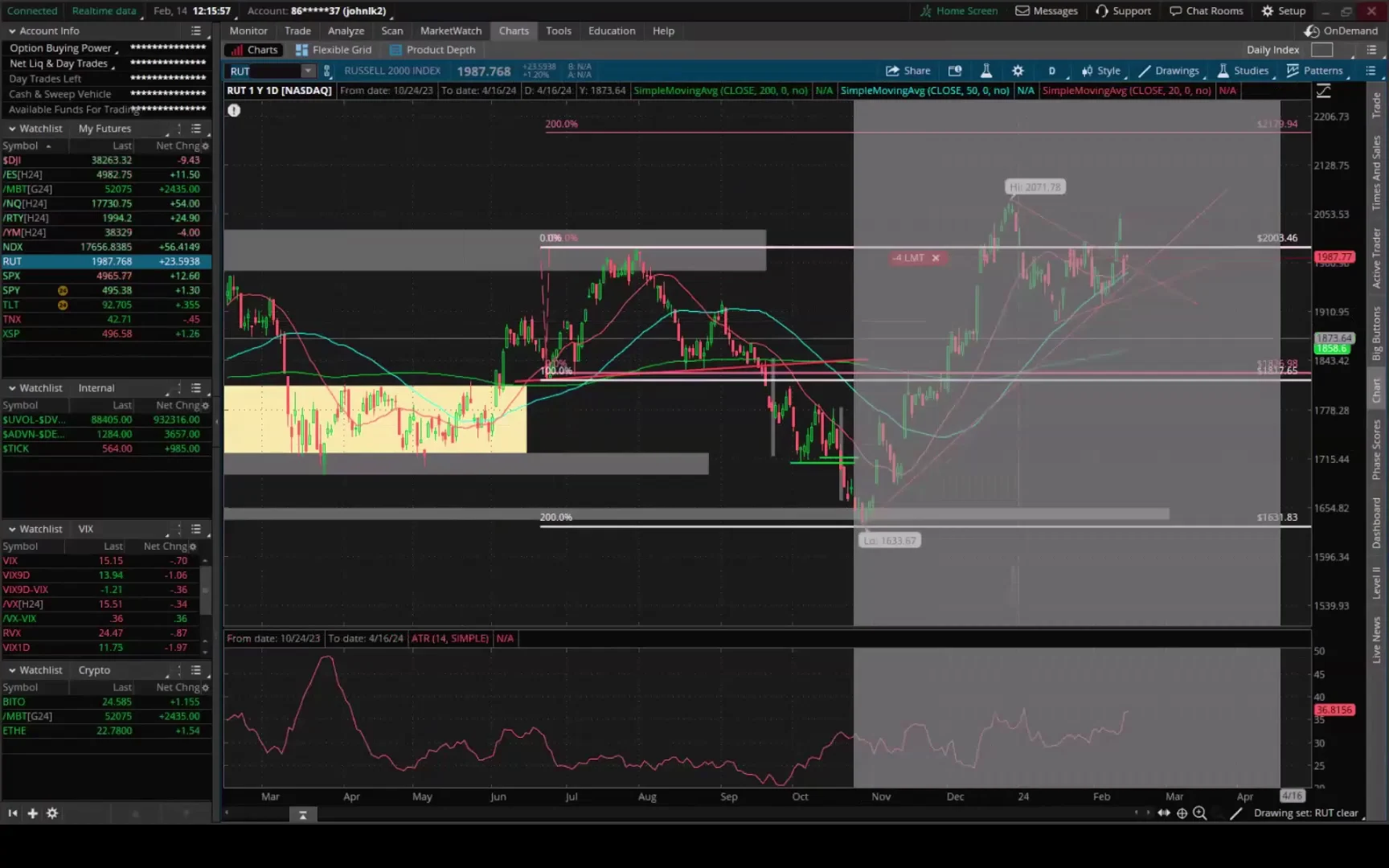Open Big Buttons side panel
The height and width of the screenshot is (868, 1389).
[x=1376, y=333]
